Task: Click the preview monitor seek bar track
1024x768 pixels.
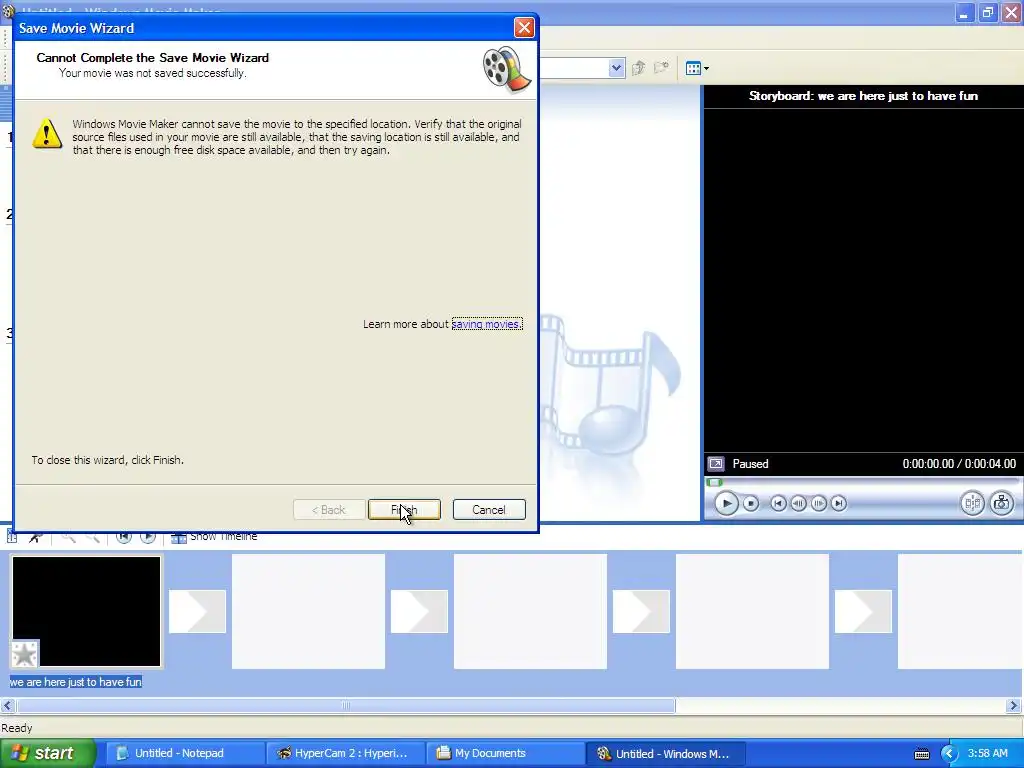Action: 862,482
